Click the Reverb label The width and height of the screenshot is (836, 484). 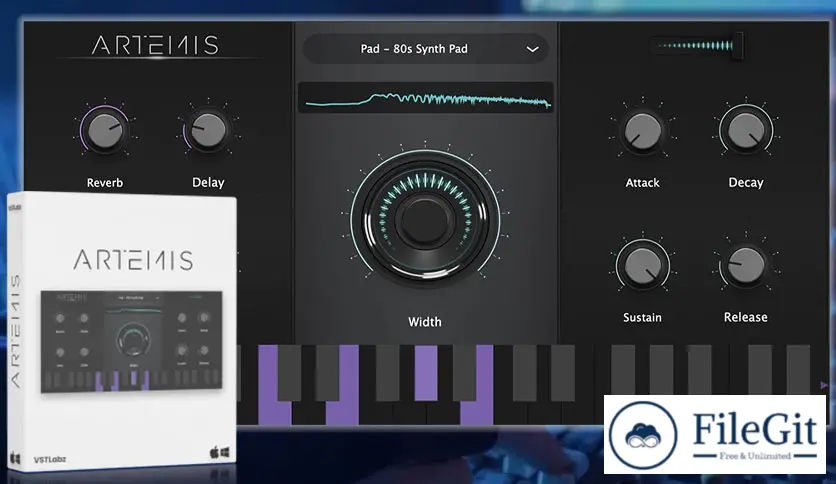pyautogui.click(x=105, y=183)
